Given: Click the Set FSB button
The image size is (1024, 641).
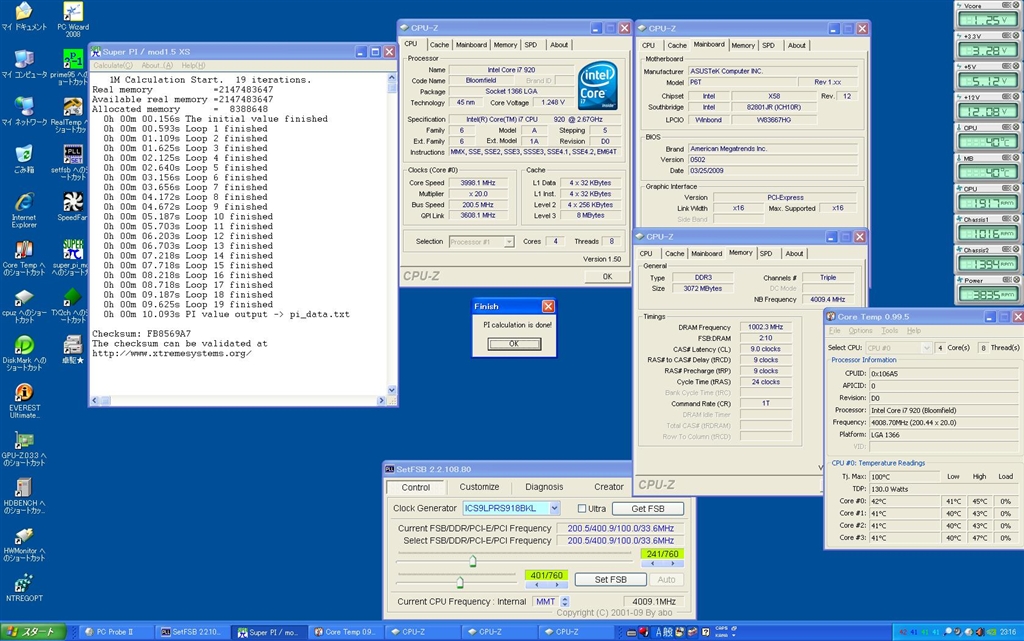Looking at the screenshot, I should (x=610, y=579).
